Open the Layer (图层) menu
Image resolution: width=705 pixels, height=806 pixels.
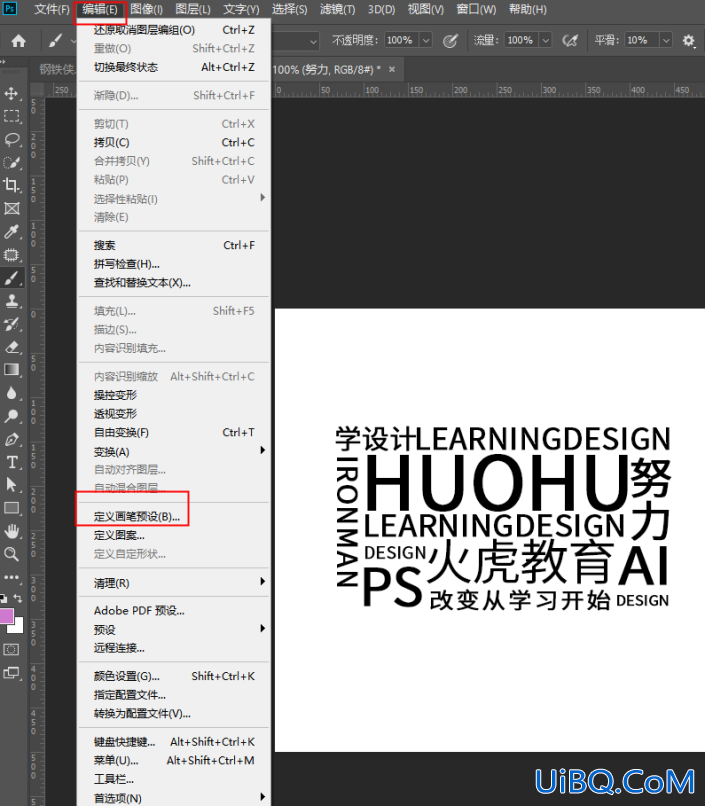point(193,9)
